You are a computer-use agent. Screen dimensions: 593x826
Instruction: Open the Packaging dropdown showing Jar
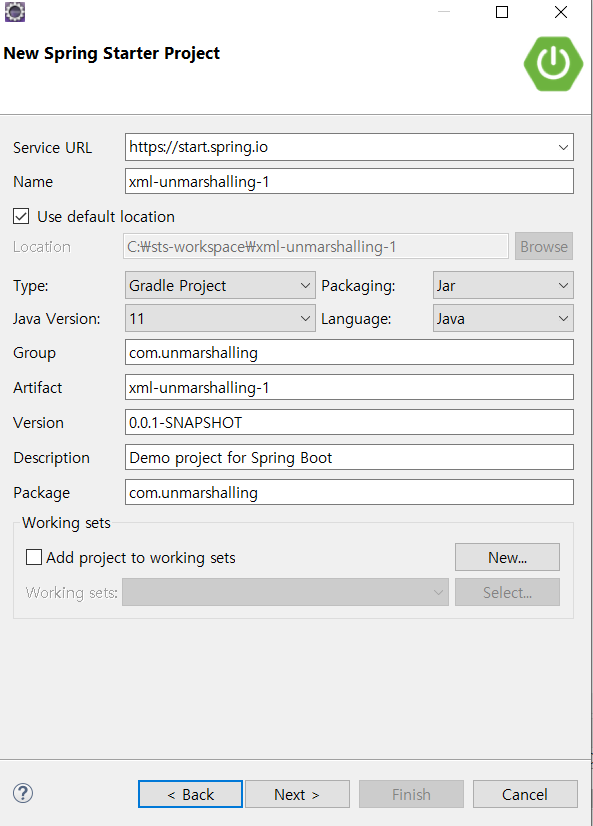coord(503,286)
